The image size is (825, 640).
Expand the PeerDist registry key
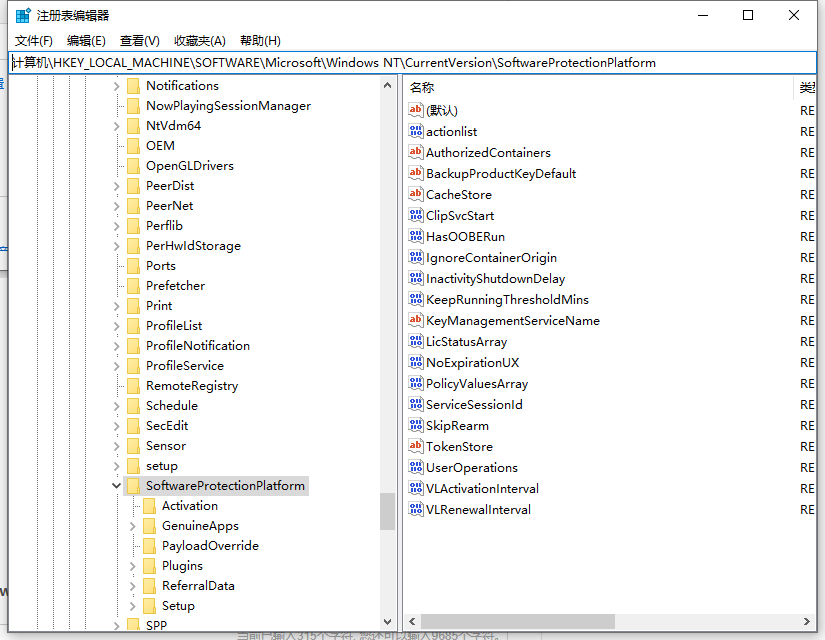pos(117,186)
